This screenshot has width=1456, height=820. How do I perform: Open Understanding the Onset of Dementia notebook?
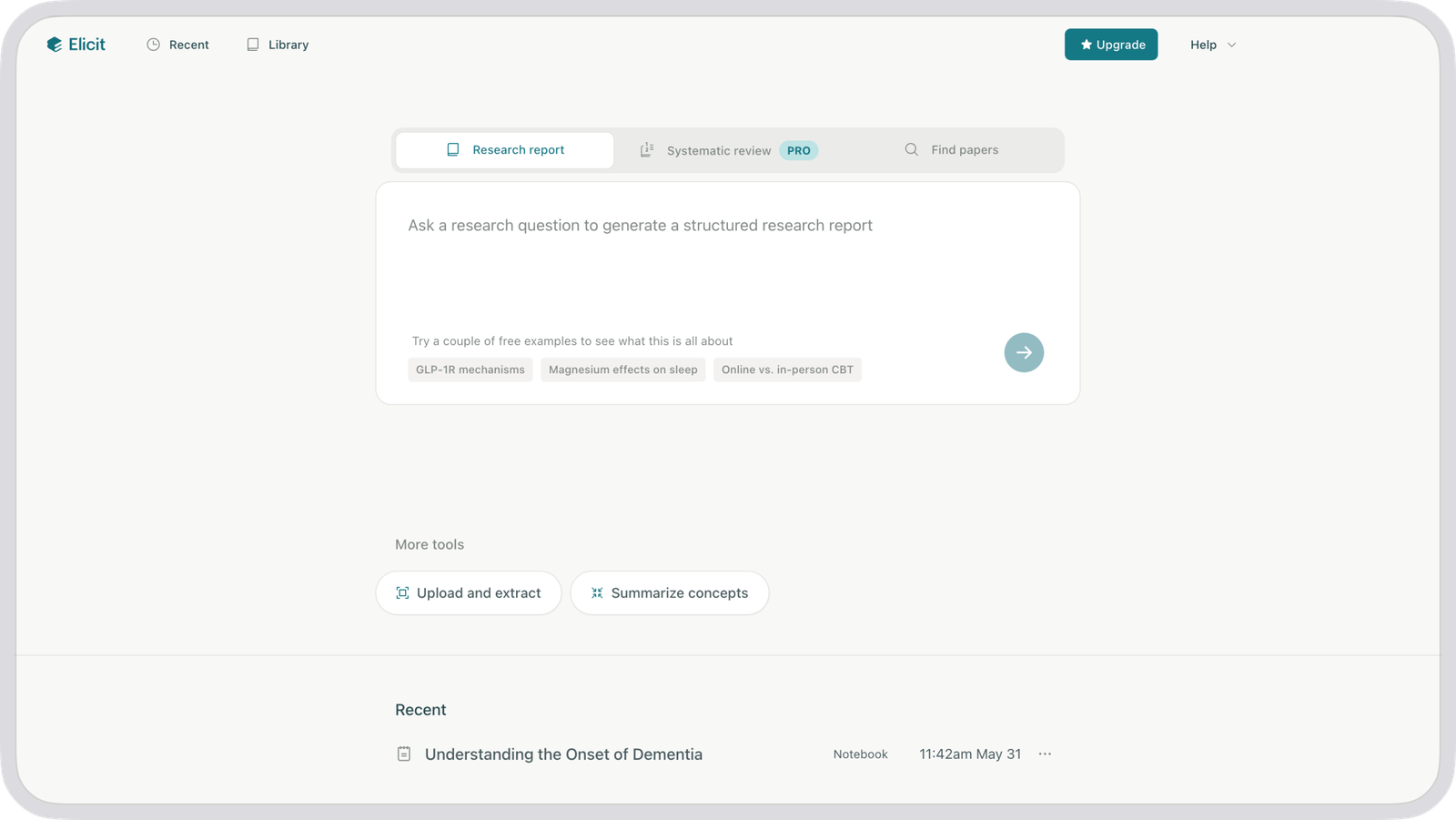tap(563, 754)
